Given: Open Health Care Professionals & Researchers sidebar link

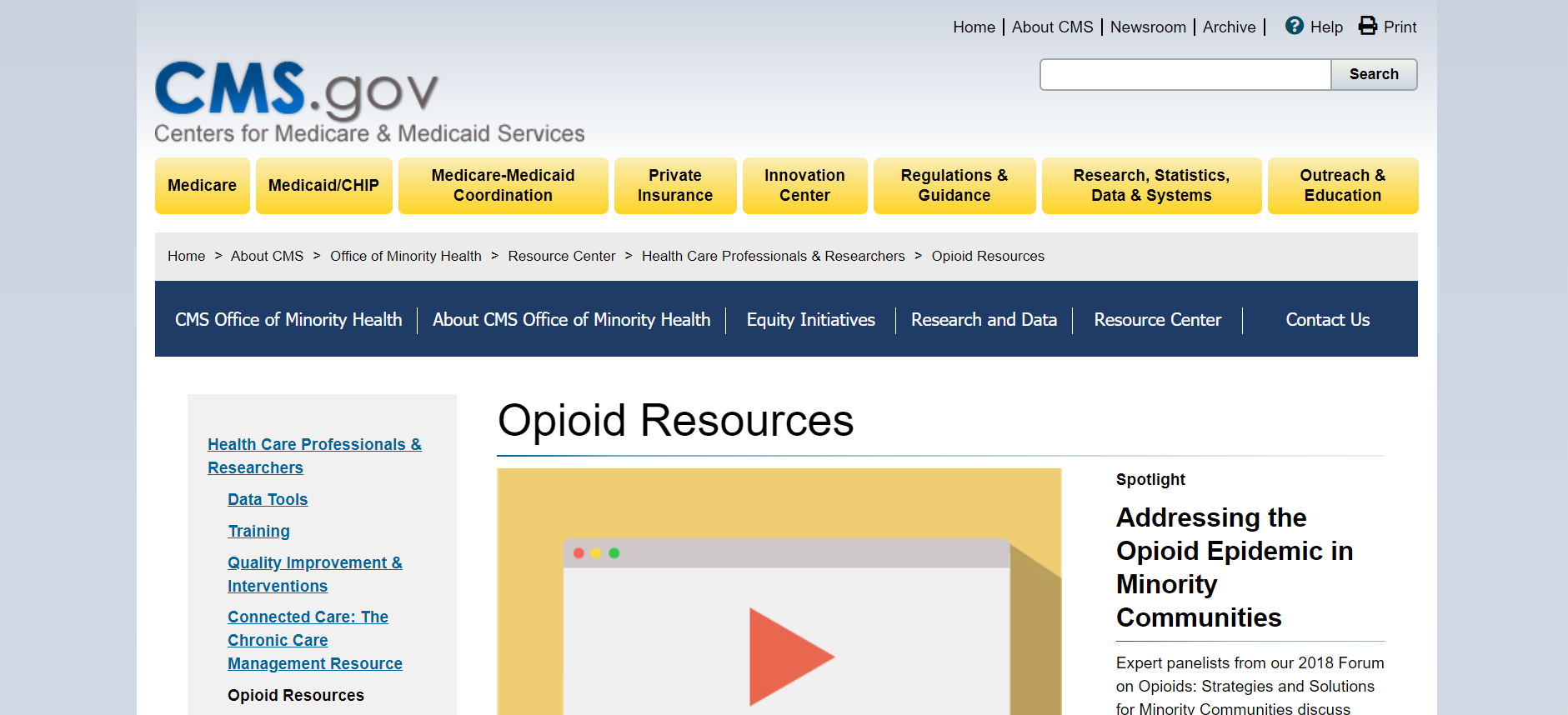Looking at the screenshot, I should pyautogui.click(x=314, y=456).
